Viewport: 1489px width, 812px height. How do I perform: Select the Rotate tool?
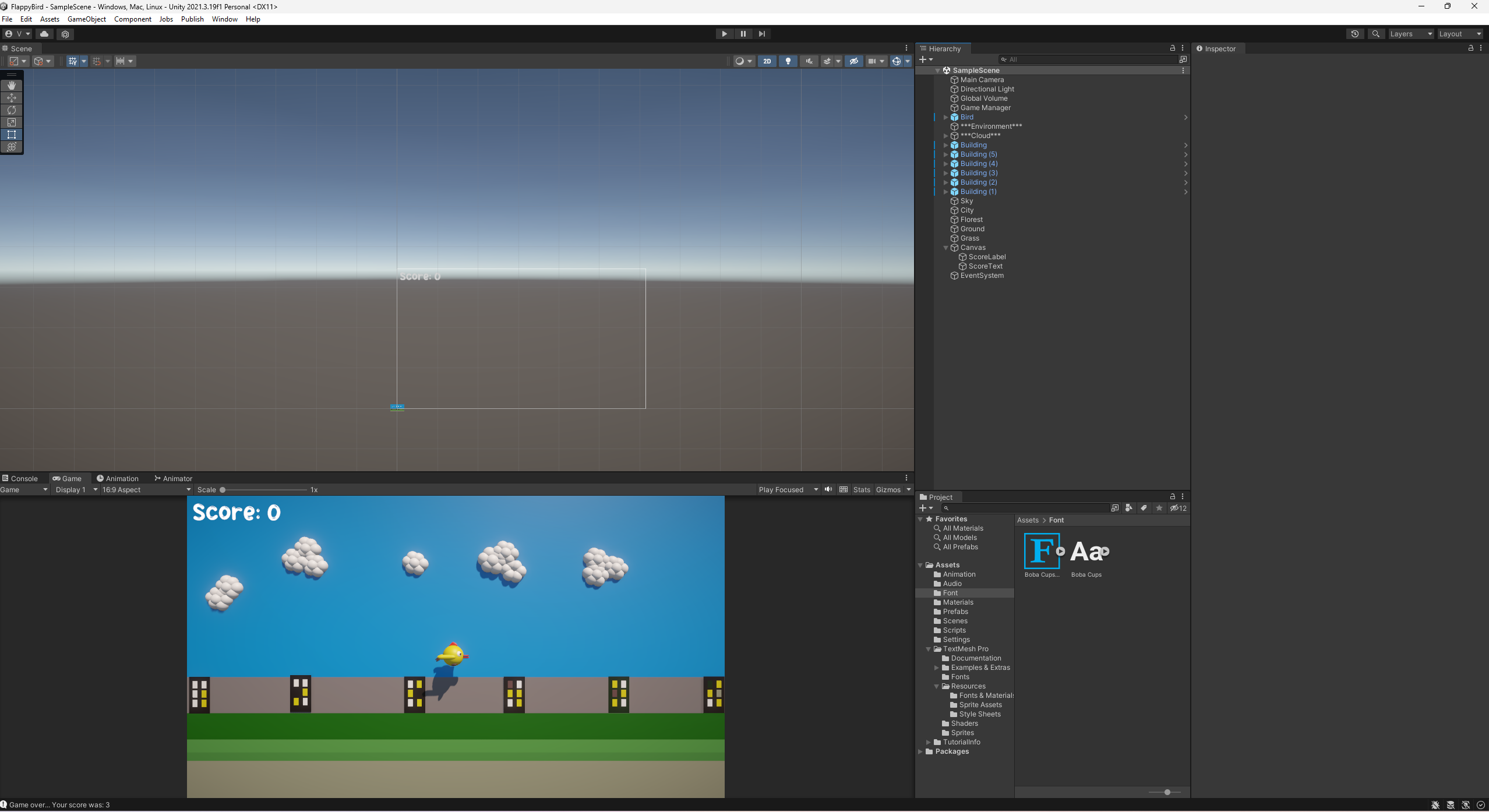(x=12, y=110)
